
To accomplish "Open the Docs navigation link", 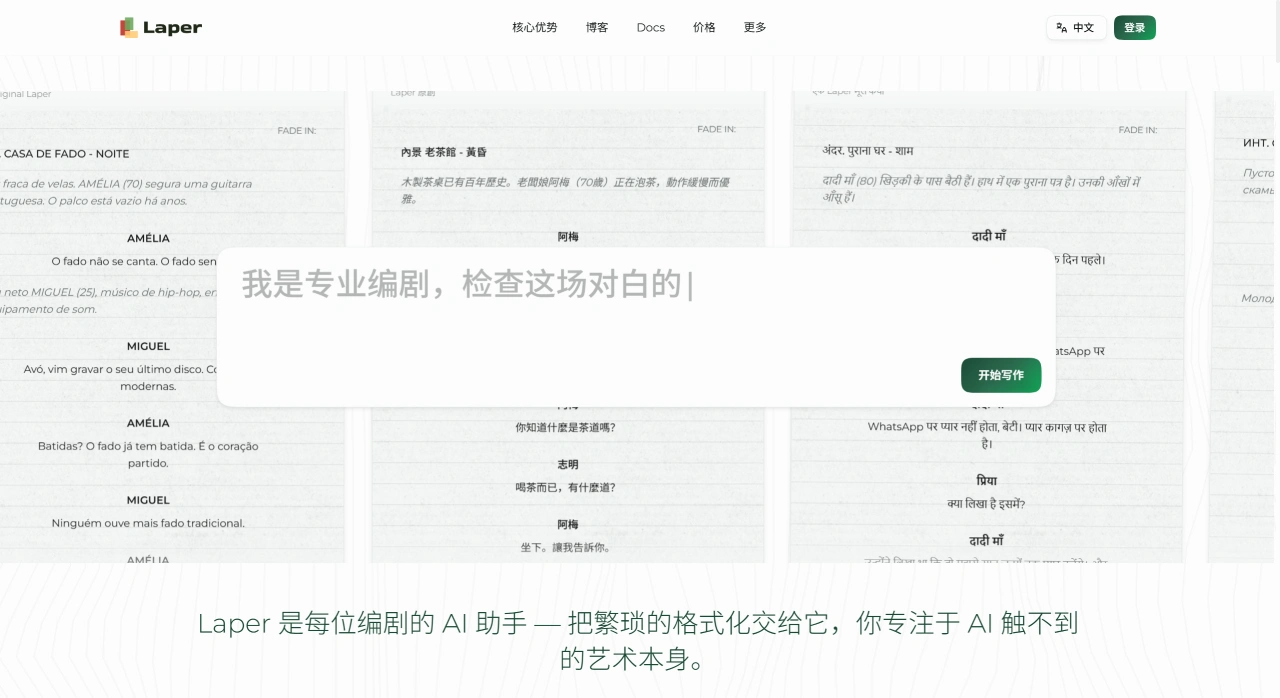I will [x=651, y=27].
